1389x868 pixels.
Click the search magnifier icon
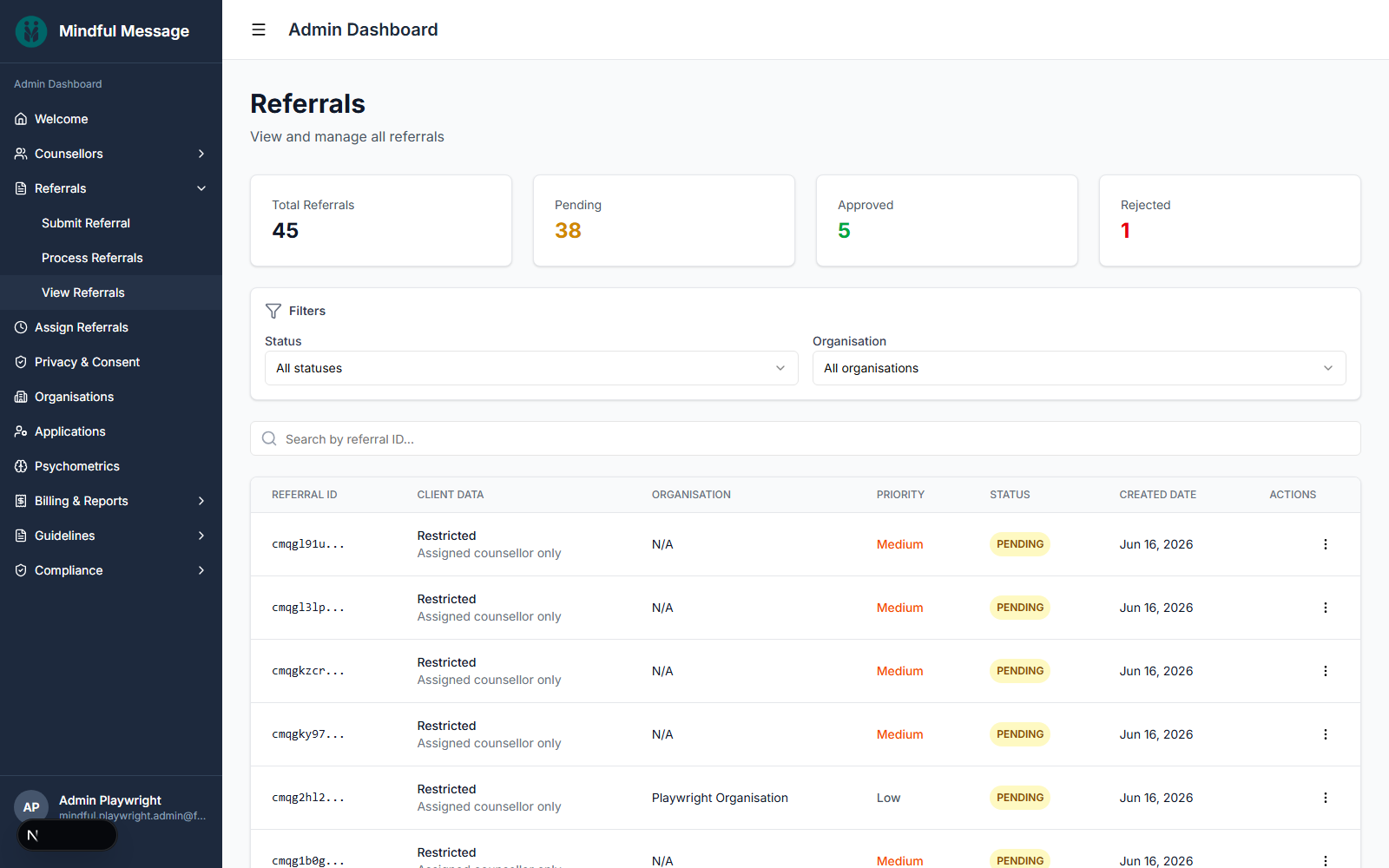click(x=269, y=438)
